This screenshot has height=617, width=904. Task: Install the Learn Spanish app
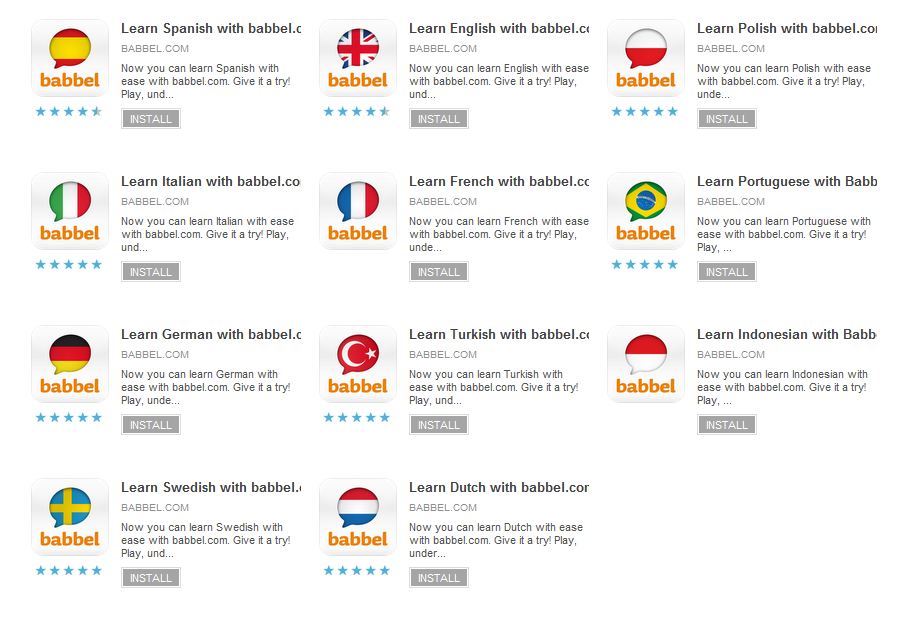pyautogui.click(x=150, y=118)
